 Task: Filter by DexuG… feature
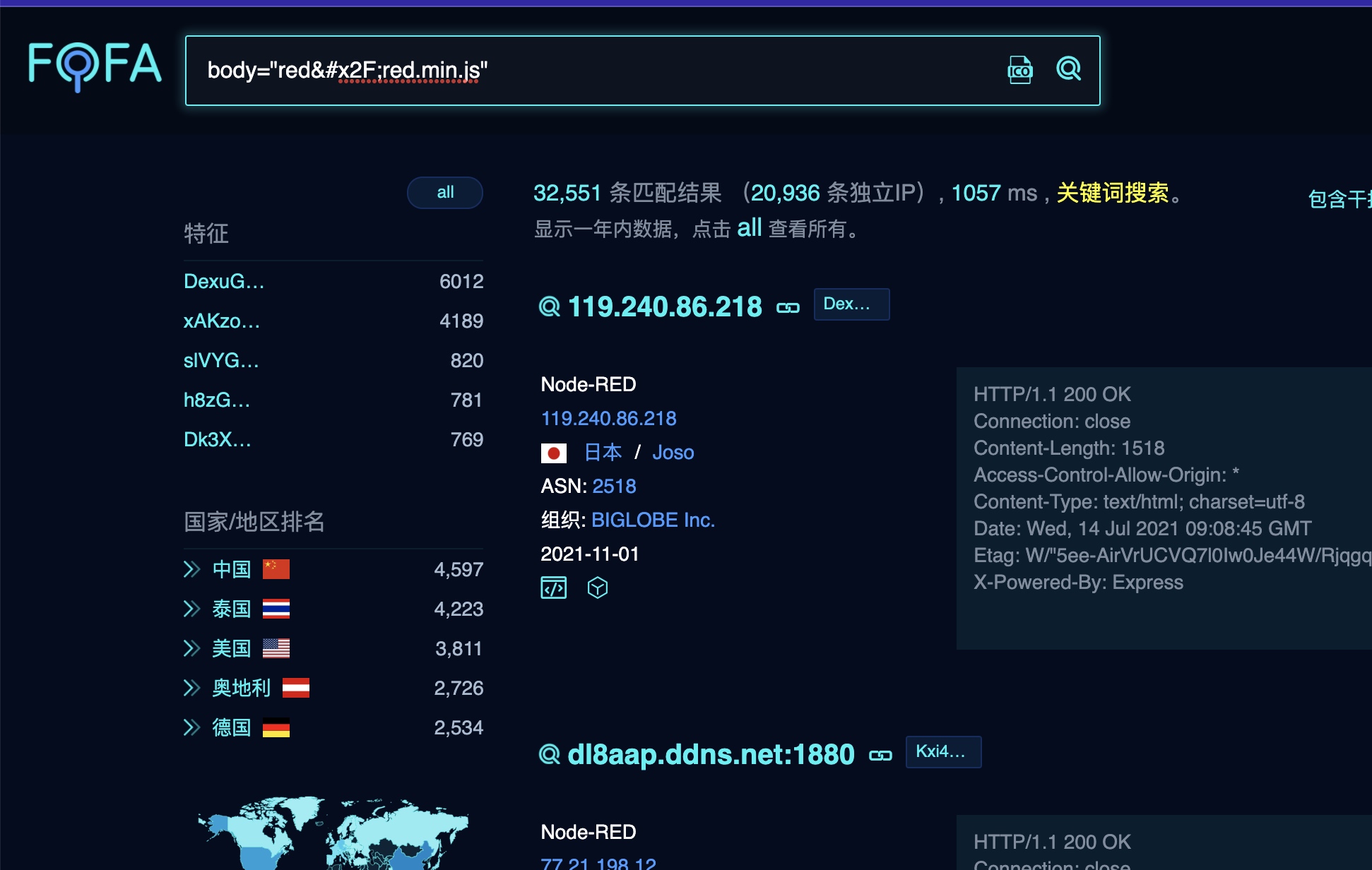tap(224, 281)
